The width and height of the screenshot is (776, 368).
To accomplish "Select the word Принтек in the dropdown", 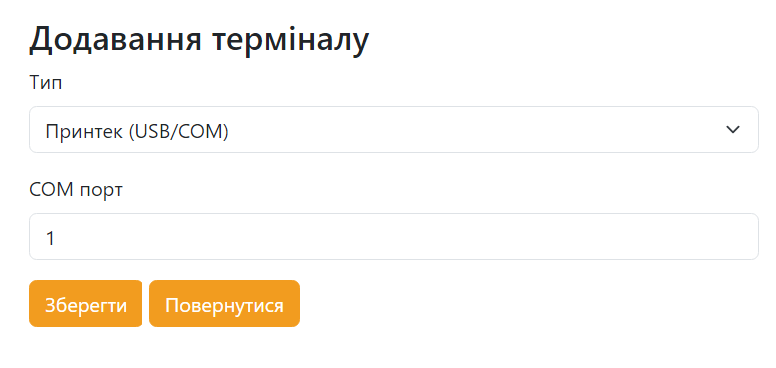I will click(84, 131).
